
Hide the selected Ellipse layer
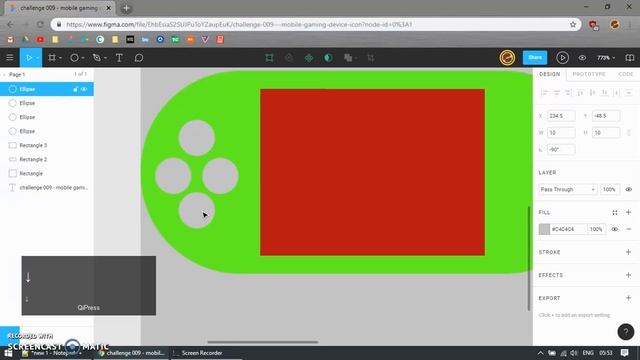84,89
